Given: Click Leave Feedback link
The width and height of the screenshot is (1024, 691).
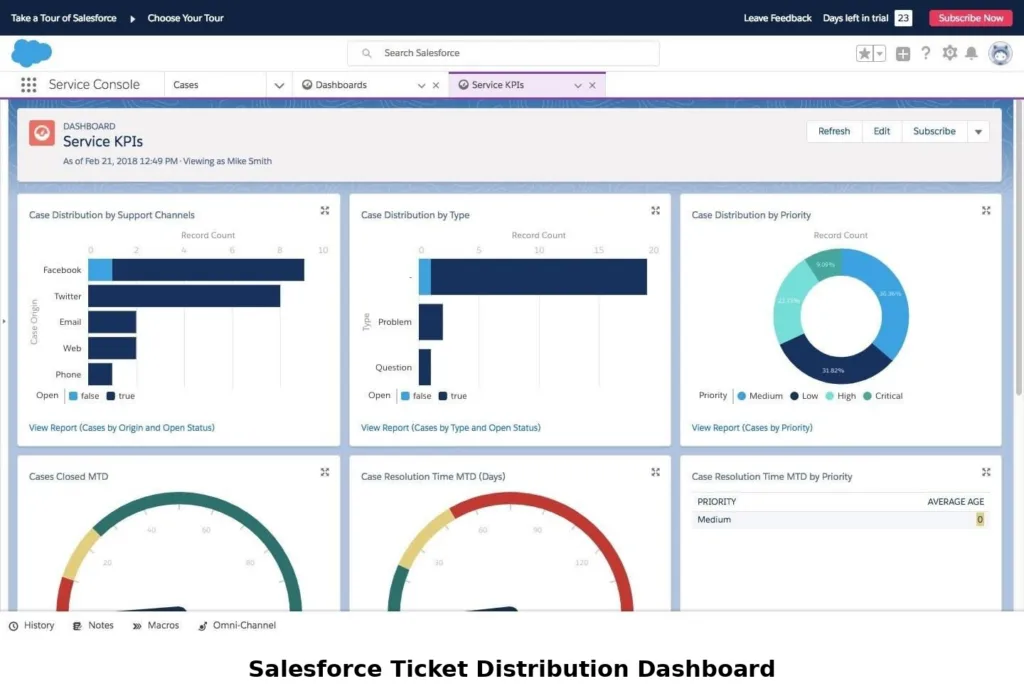Looking at the screenshot, I should point(777,18).
